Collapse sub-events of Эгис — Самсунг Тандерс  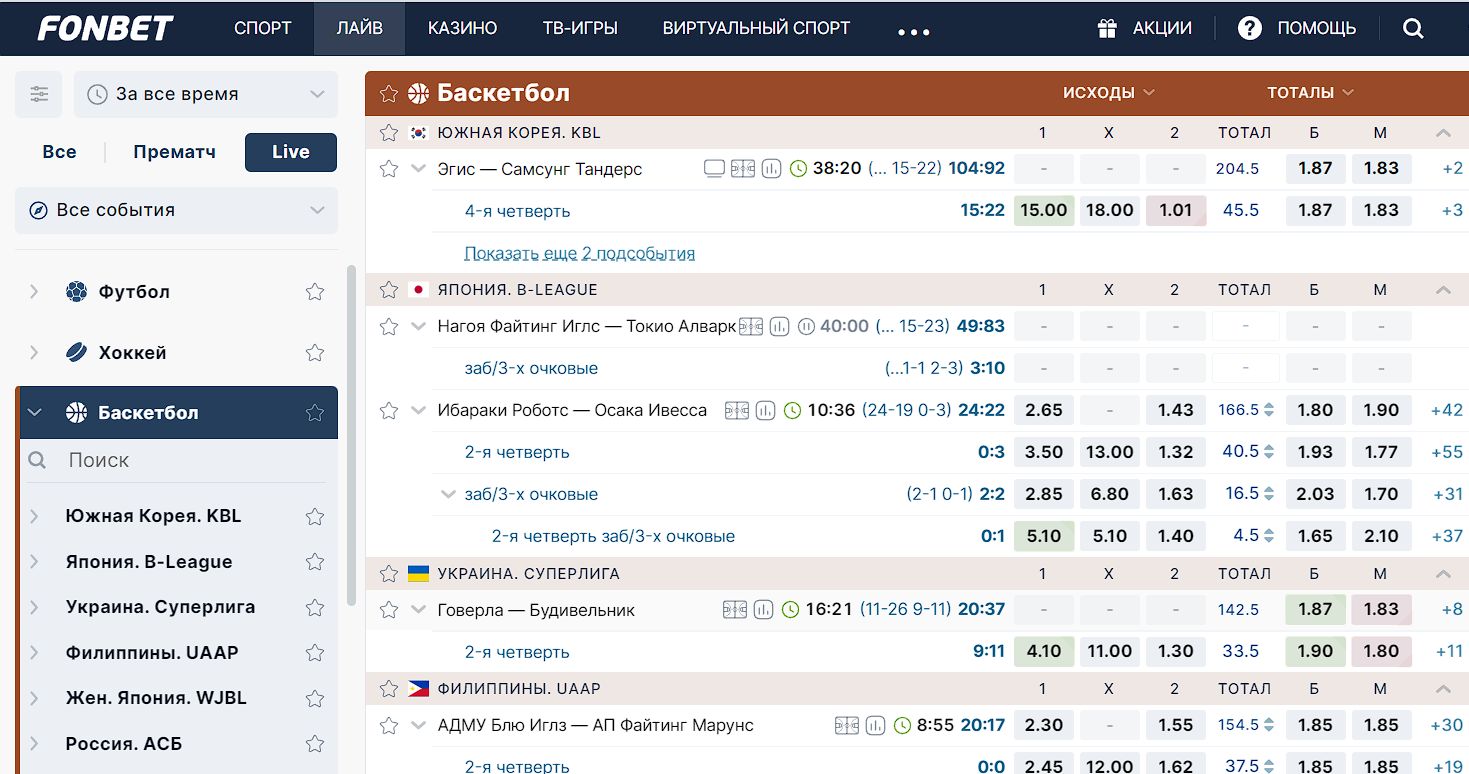[x=418, y=168]
